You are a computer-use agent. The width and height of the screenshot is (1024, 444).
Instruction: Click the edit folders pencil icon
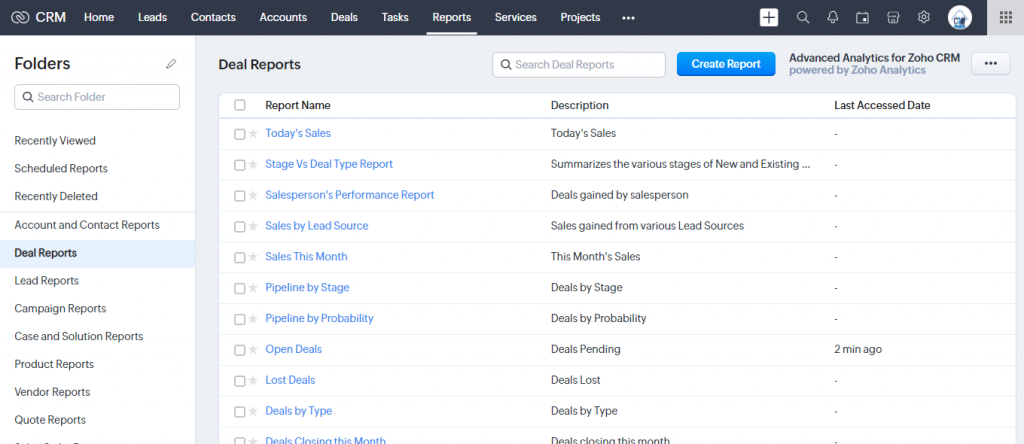point(171,63)
